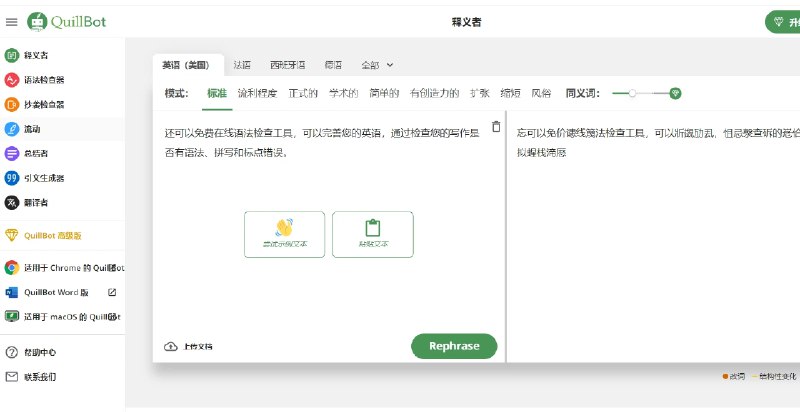Select the 简单的 mode
This screenshot has height=412, width=800.
click(x=384, y=93)
